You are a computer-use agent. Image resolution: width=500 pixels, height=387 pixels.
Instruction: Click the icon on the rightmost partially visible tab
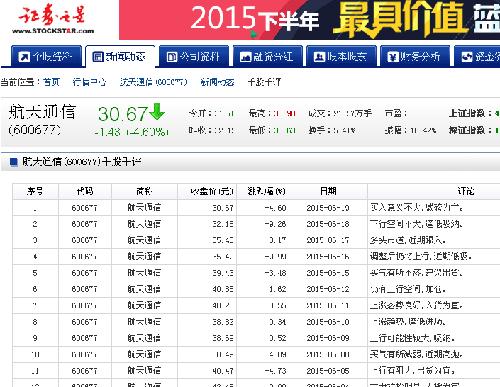pyautogui.click(x=467, y=57)
